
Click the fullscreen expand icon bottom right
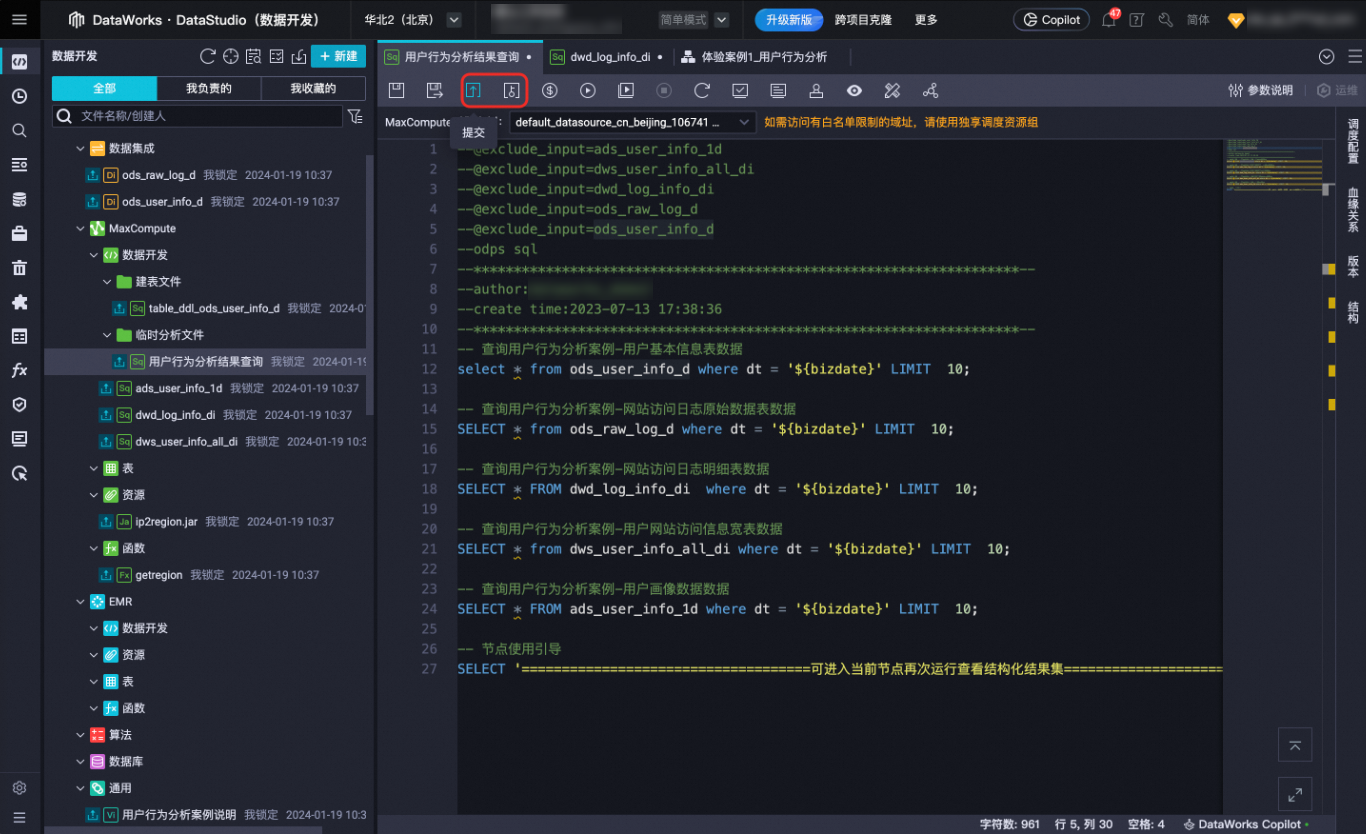1295,794
